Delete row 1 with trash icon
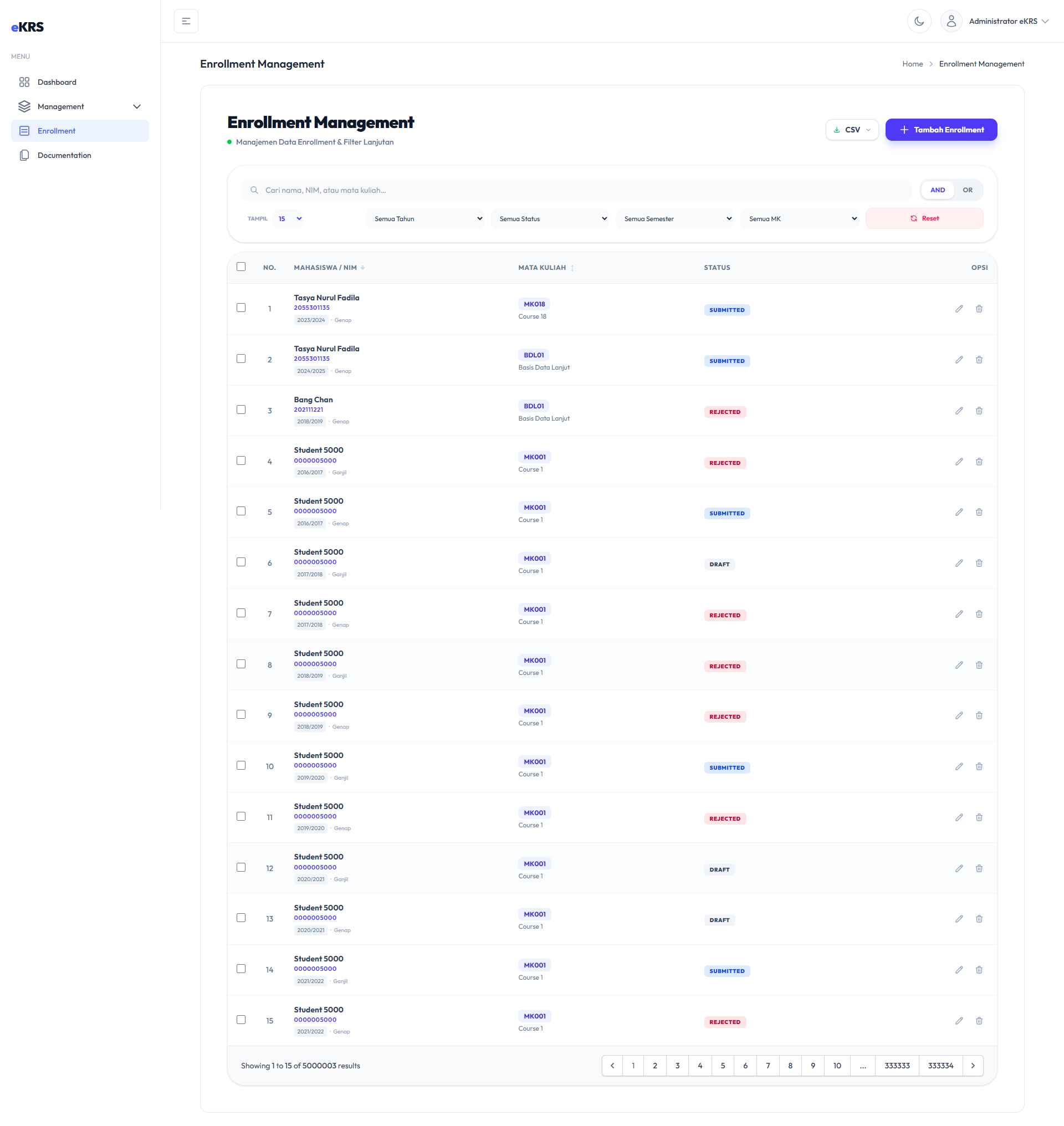Image resolution: width=1064 pixels, height=1126 pixels. tap(978, 309)
